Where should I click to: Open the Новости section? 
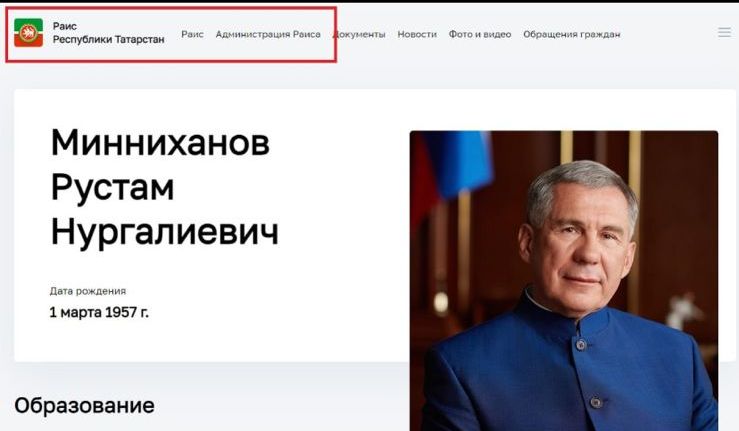[x=417, y=34]
